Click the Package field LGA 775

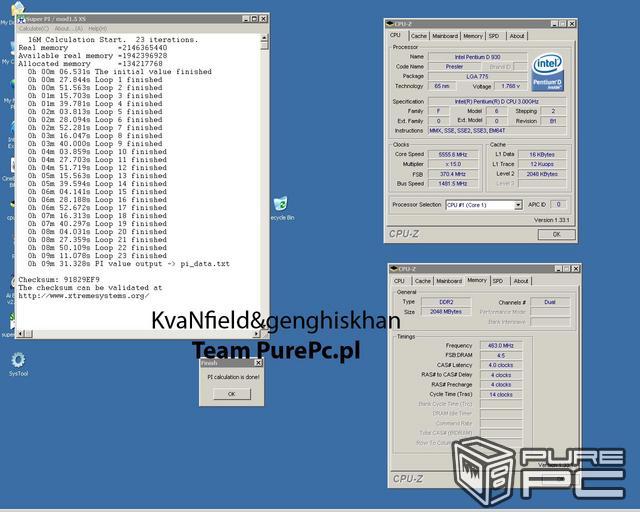pyautogui.click(x=477, y=76)
